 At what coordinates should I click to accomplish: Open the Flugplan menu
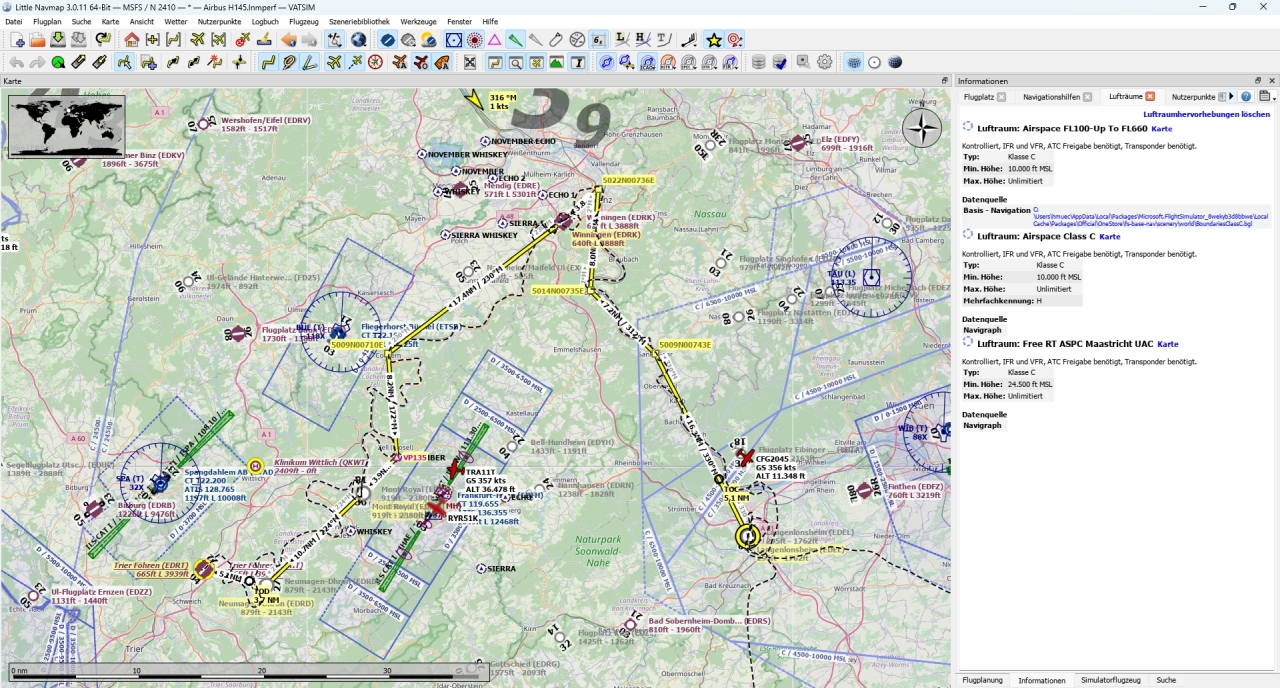tap(47, 21)
